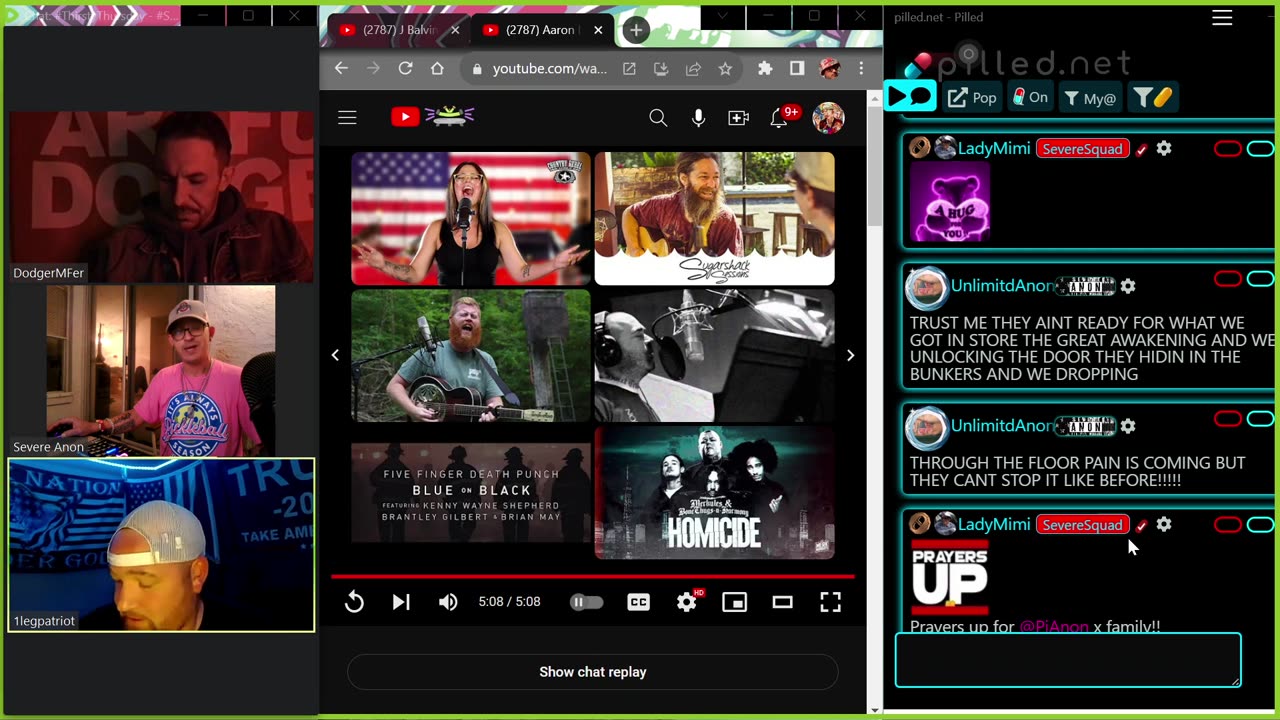Go back using the browser back arrow

[341, 68]
